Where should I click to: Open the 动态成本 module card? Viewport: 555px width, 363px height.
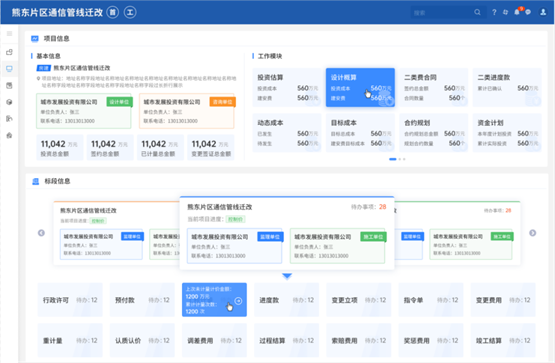[x=287, y=133]
